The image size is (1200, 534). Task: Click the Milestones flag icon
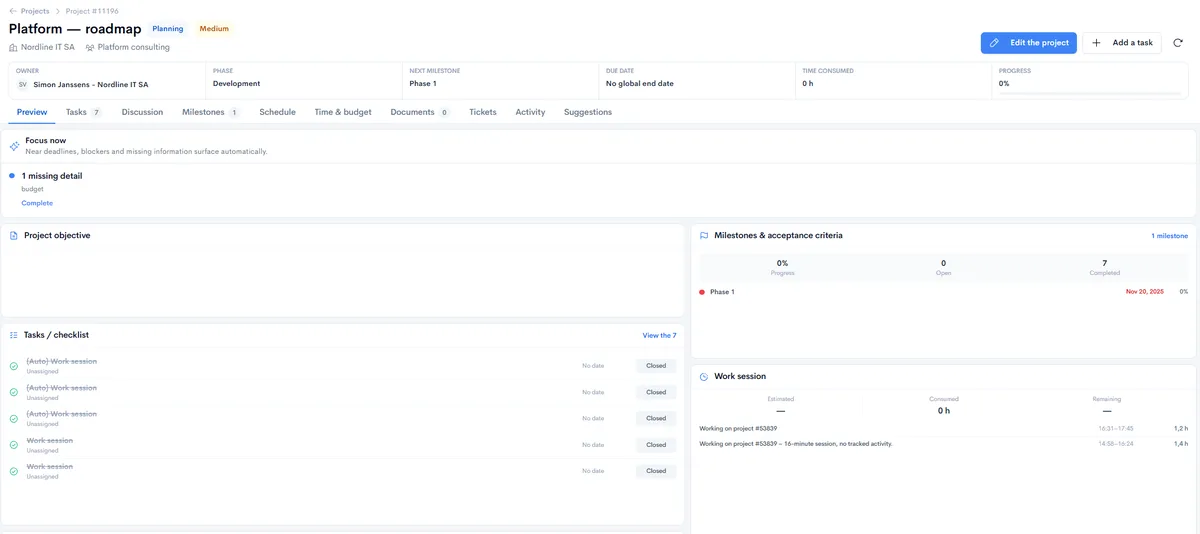coord(704,236)
